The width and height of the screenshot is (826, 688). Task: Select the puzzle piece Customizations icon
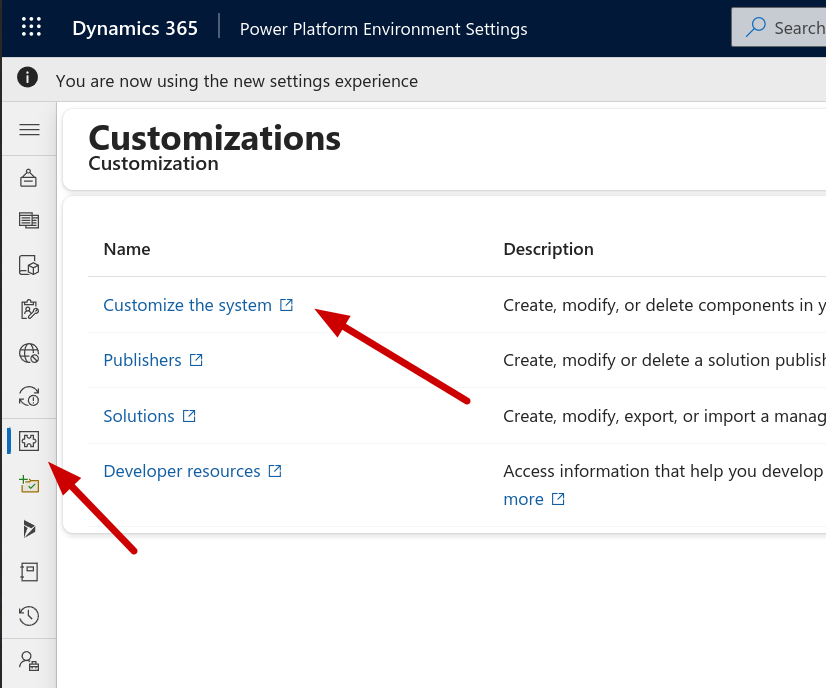[29, 441]
